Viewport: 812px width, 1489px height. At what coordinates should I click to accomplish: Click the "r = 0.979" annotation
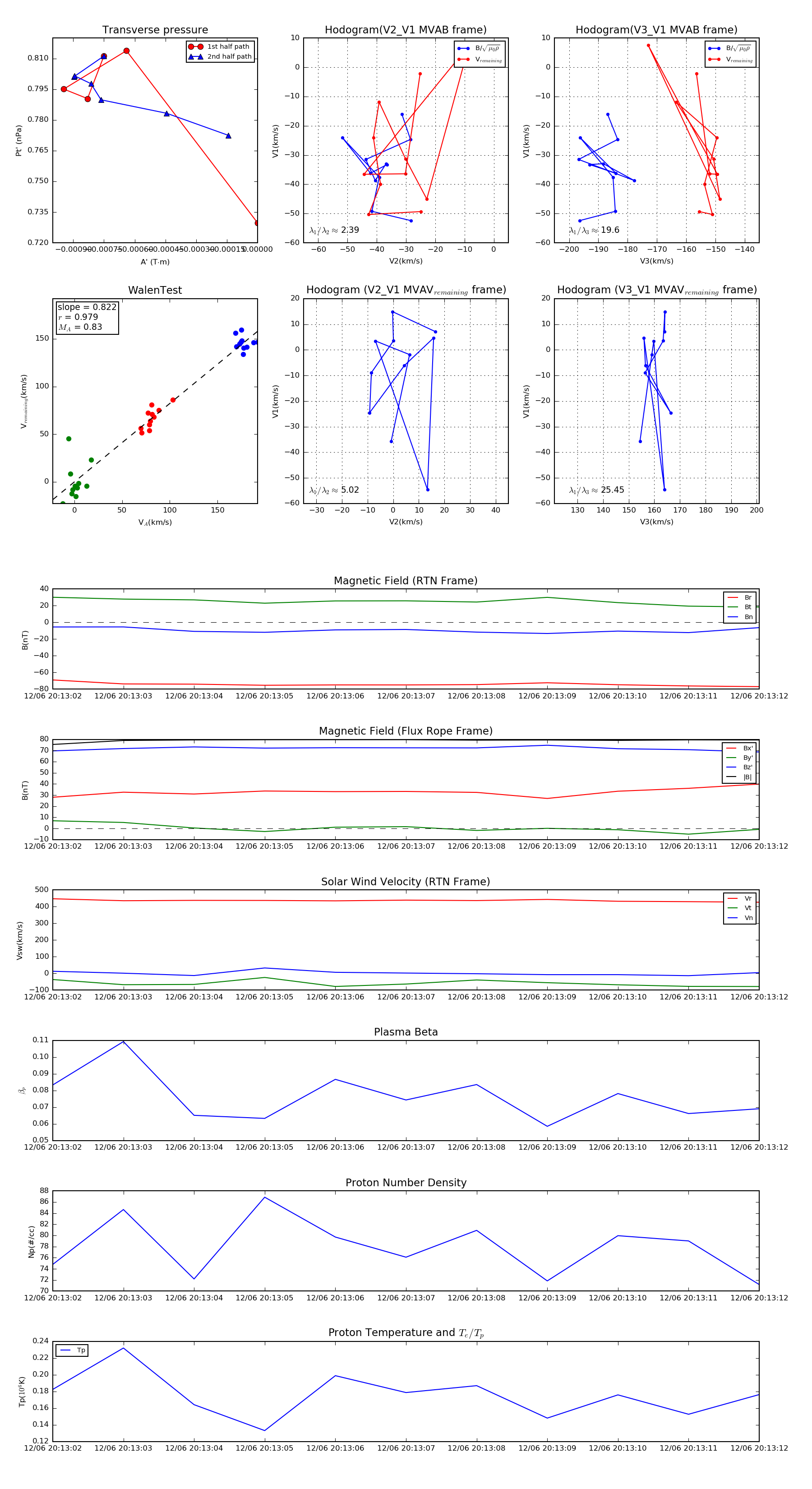click(78, 317)
